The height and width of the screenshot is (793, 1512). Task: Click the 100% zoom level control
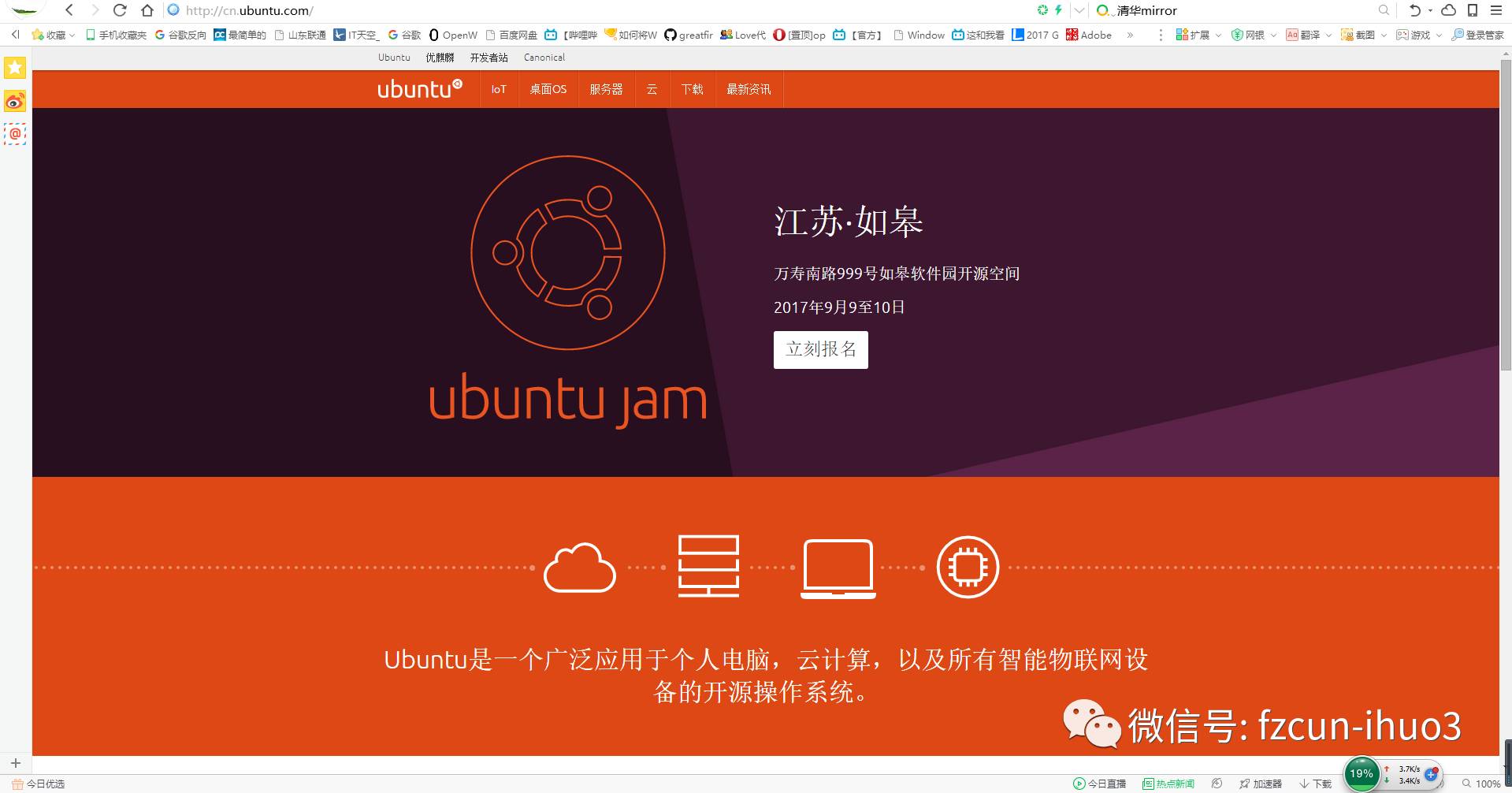coord(1481,784)
